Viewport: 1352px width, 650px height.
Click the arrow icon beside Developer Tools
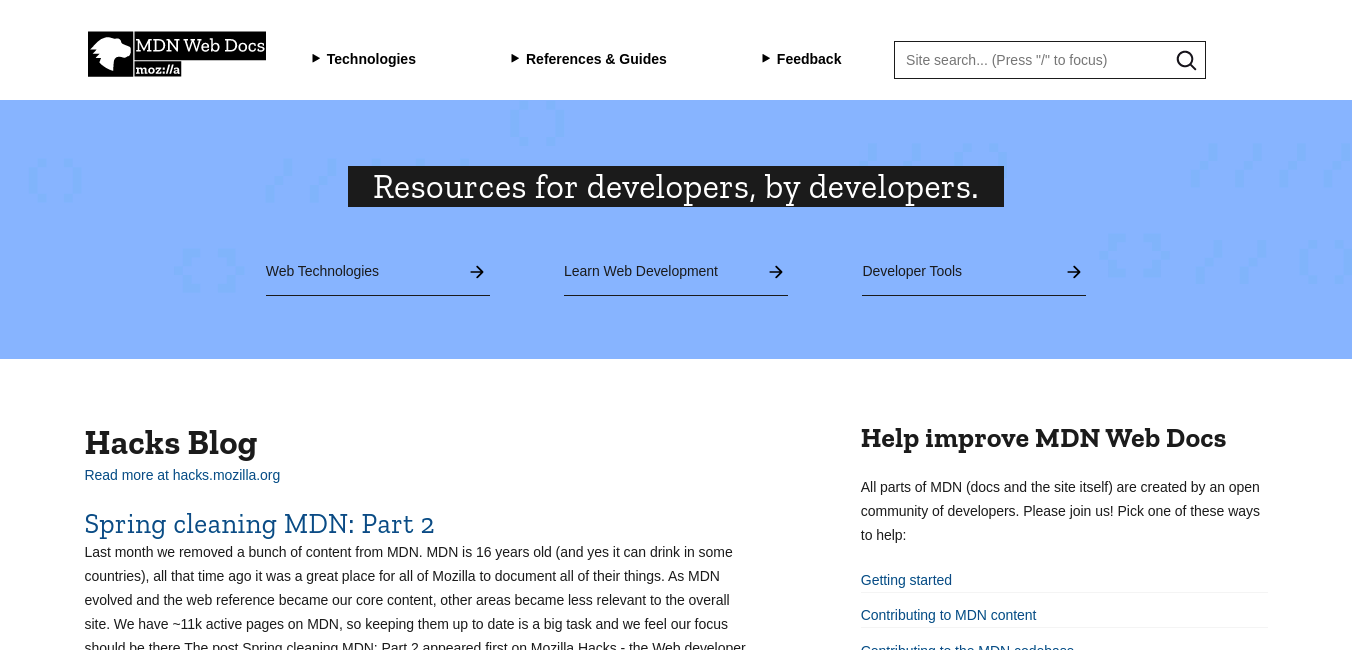[1074, 272]
